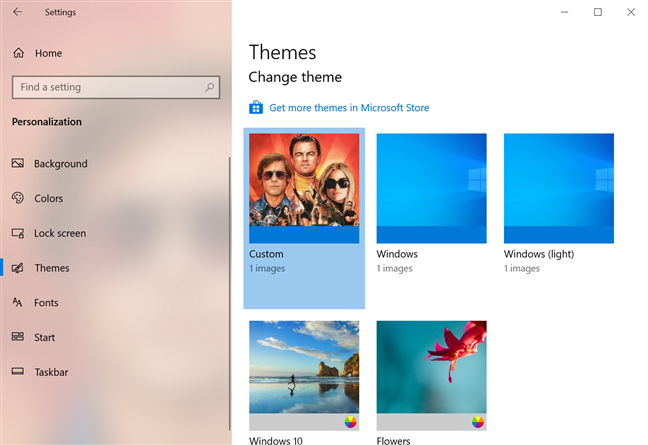Focus the Find a setting field

pyautogui.click(x=116, y=87)
